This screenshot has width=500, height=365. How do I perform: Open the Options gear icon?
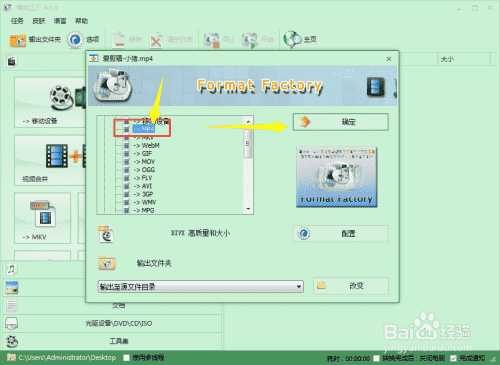tap(75, 40)
